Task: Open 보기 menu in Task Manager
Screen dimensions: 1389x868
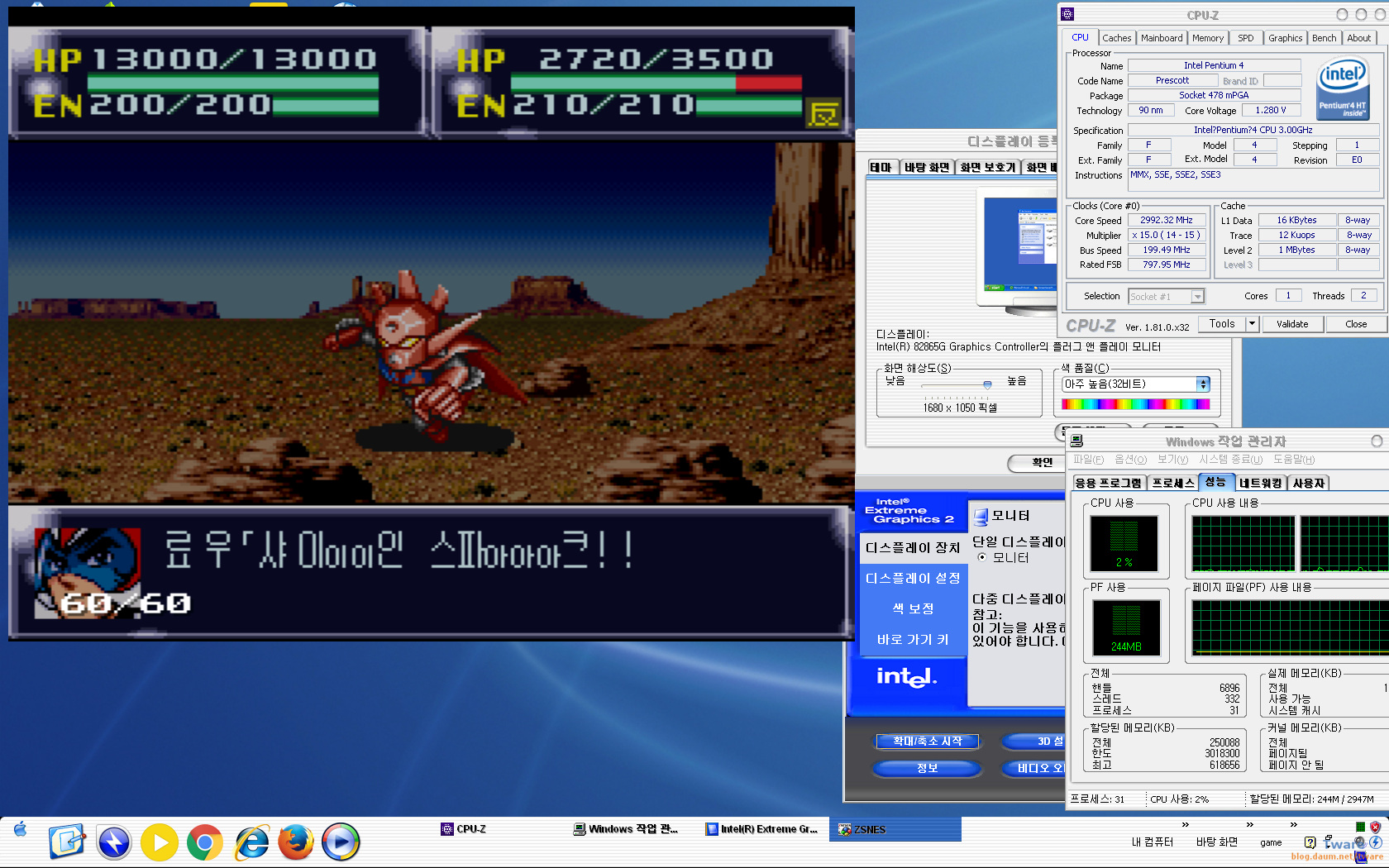Action: coord(1172,460)
